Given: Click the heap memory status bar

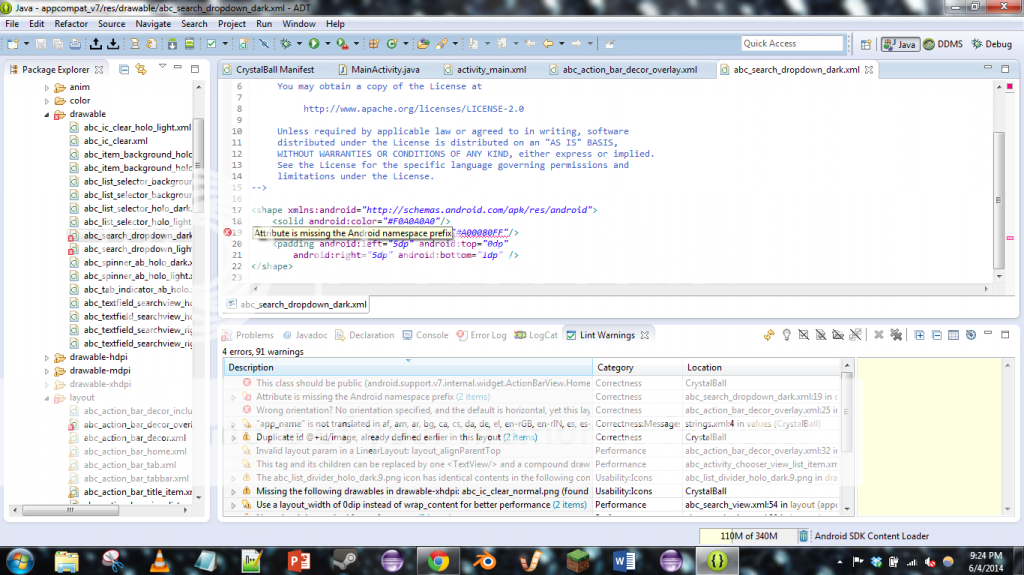Looking at the screenshot, I should point(749,535).
